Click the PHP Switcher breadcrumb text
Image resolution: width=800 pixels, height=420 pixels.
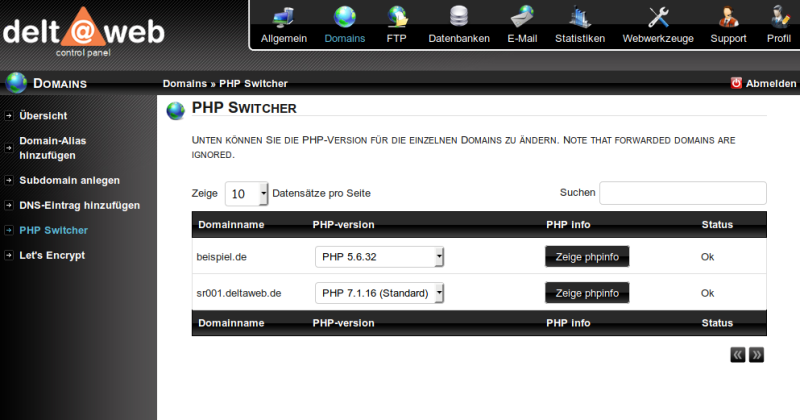click(x=254, y=83)
